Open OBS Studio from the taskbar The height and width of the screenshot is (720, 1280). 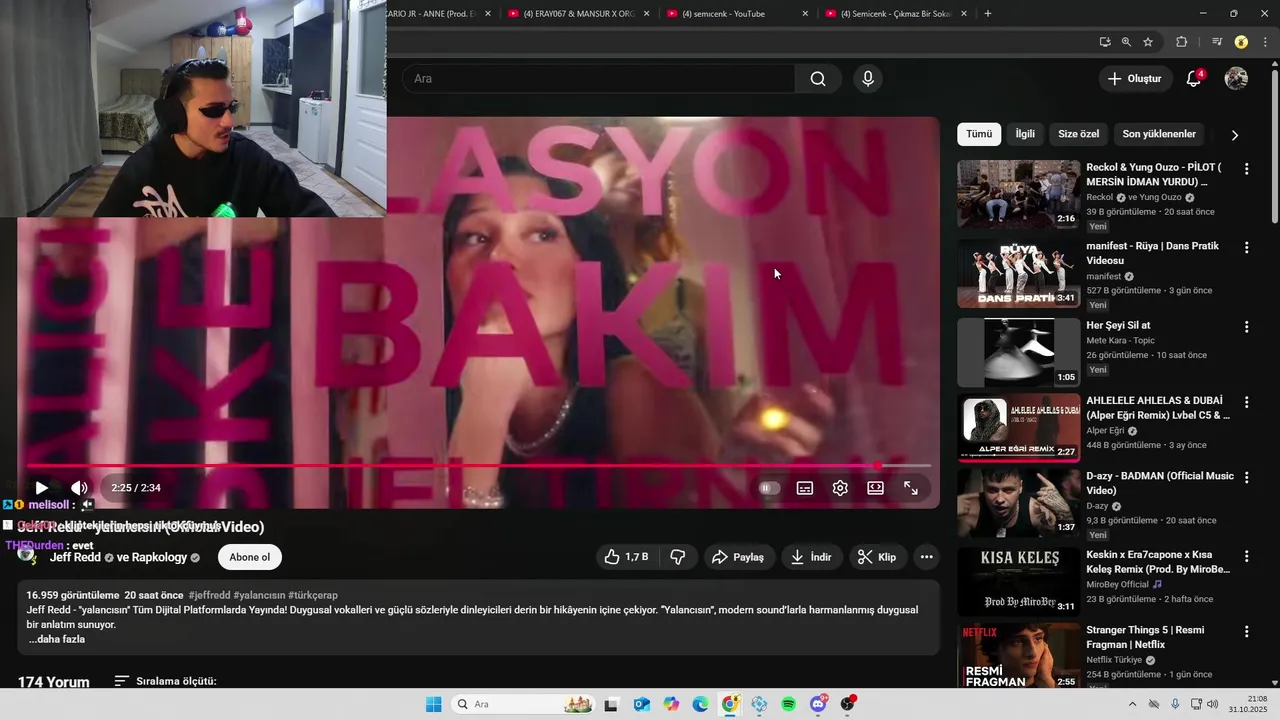click(x=848, y=704)
